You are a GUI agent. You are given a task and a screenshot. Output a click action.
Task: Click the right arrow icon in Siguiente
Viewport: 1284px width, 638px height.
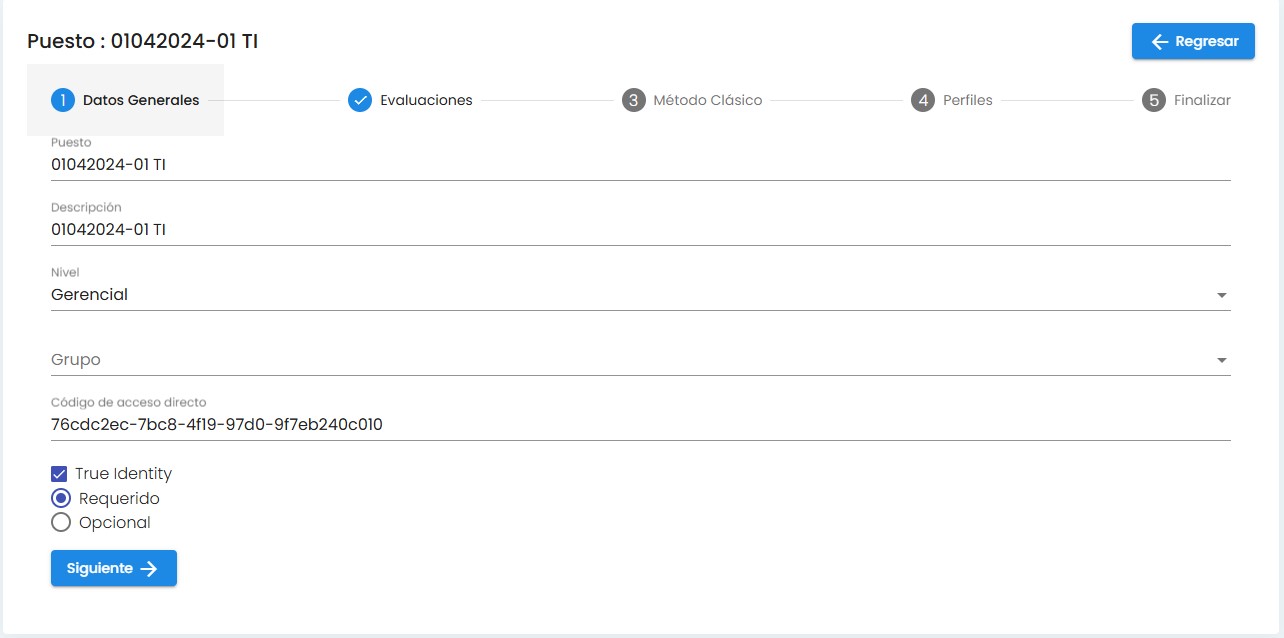point(149,568)
